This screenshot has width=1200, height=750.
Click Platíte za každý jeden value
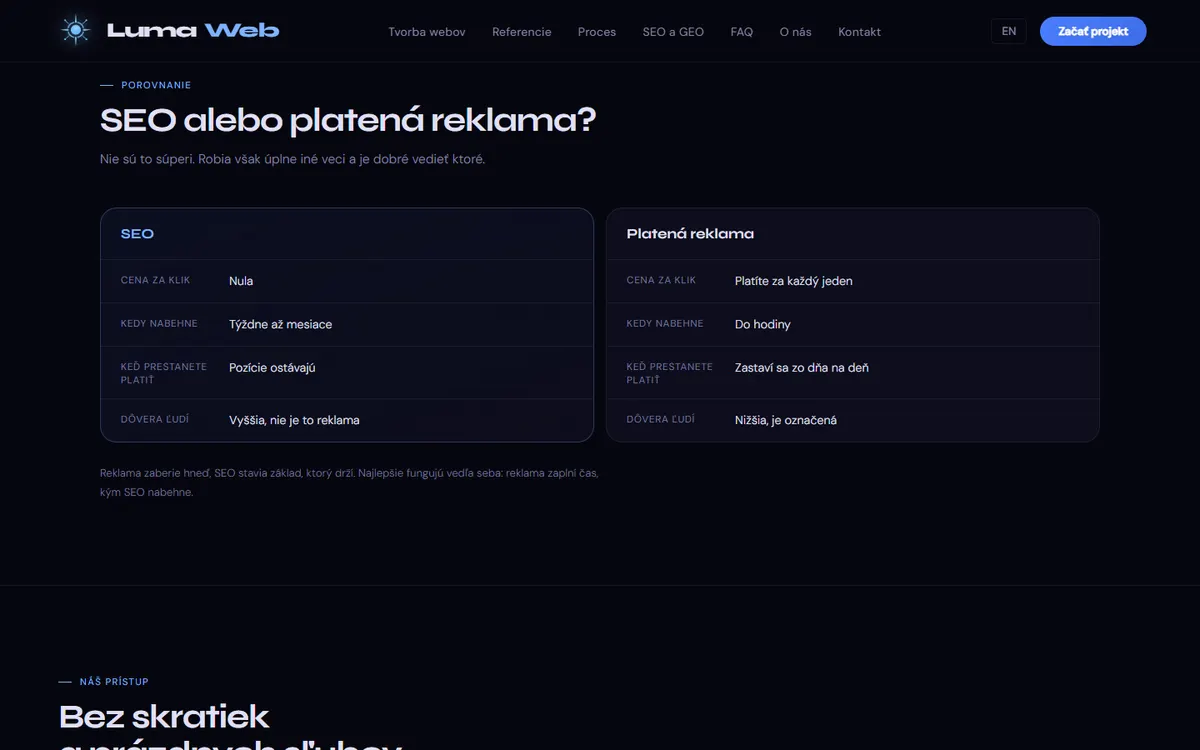click(x=794, y=281)
